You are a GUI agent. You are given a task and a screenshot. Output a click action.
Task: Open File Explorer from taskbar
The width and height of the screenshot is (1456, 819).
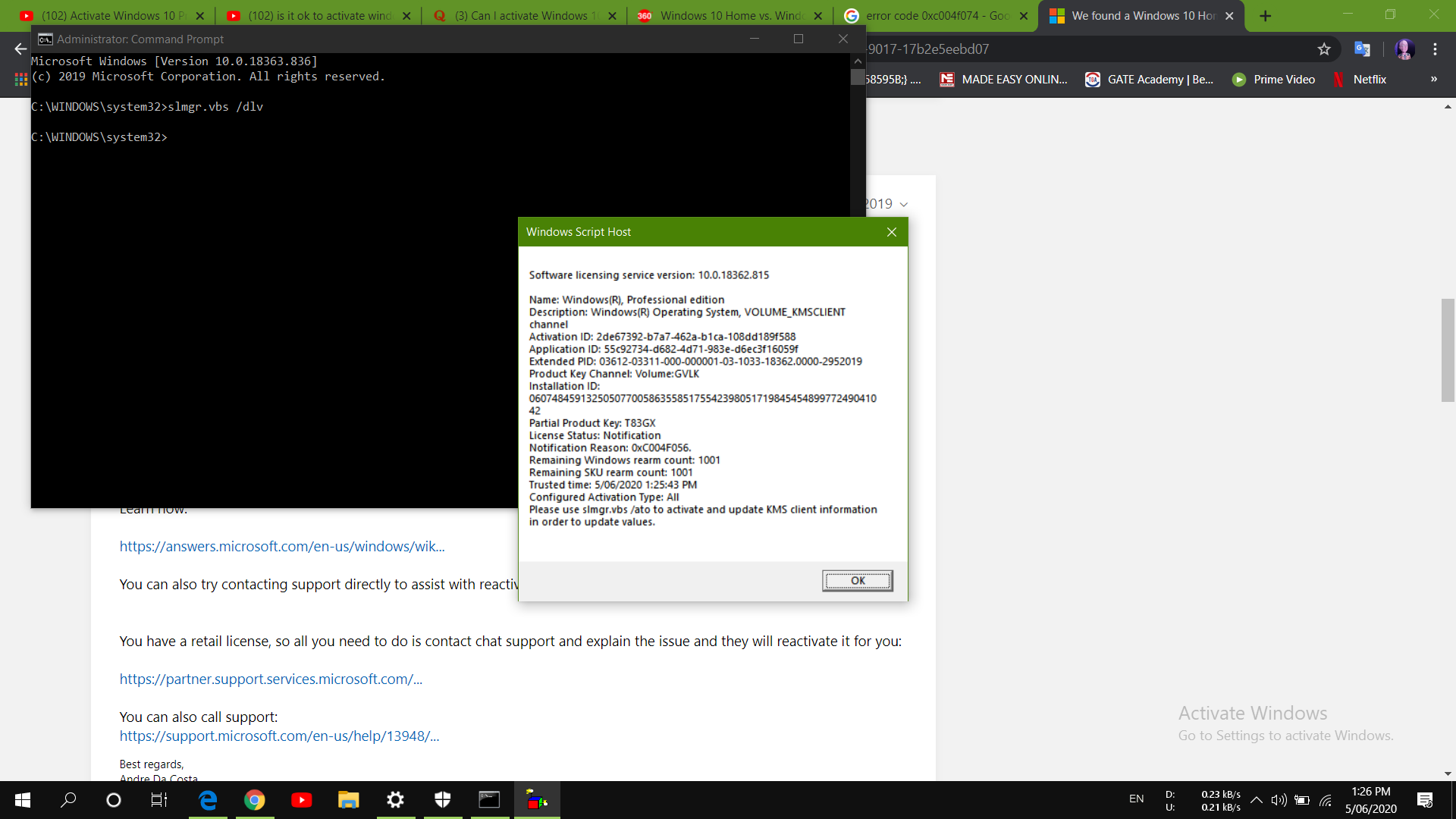click(349, 800)
